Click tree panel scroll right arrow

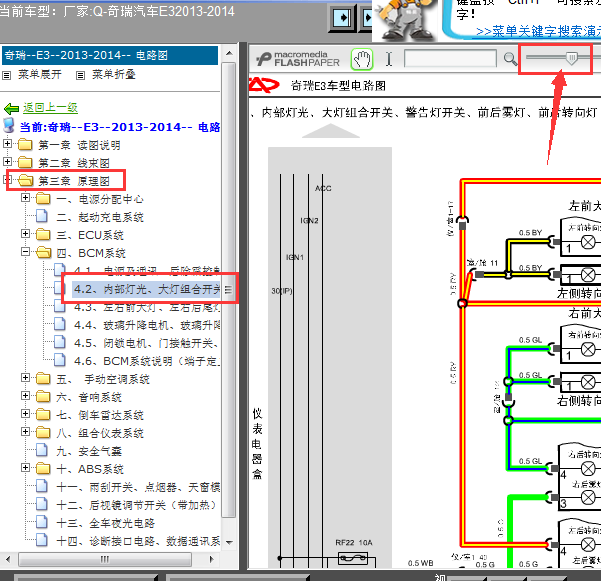tap(212, 559)
